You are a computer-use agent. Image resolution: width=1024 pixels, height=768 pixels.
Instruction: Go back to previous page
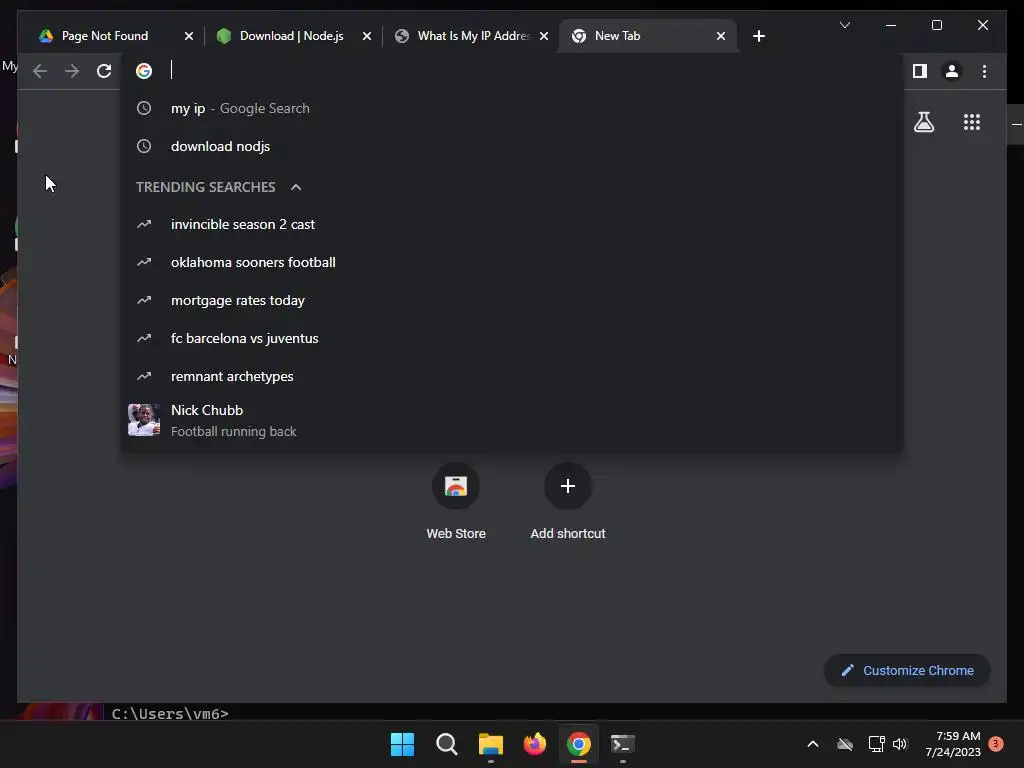[x=40, y=71]
